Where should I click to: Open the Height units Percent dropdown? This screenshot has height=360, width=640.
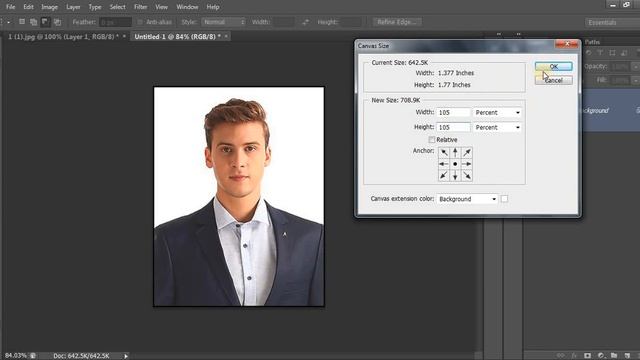point(497,127)
